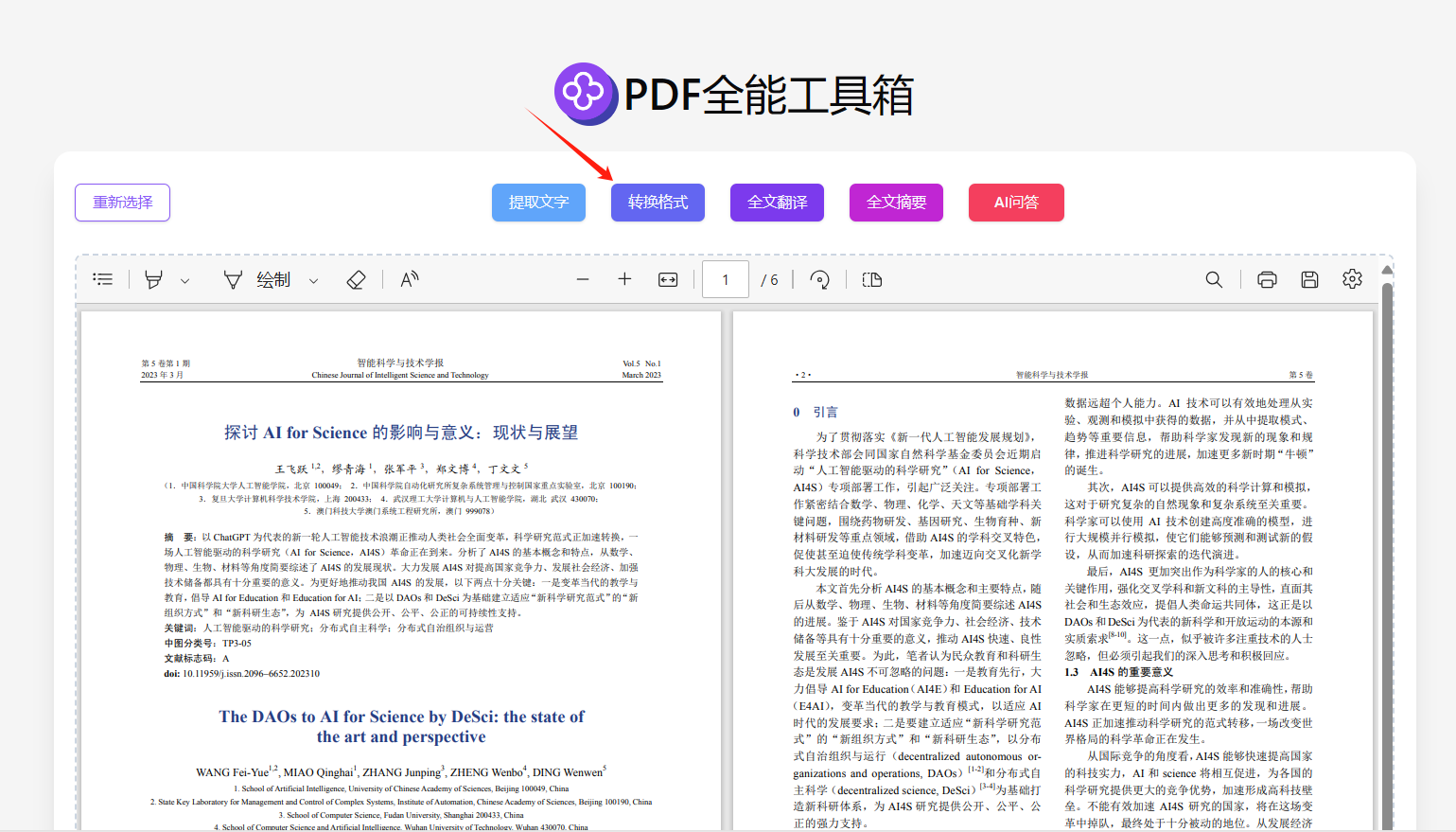Click the scrollbar up arrow
Image resolution: width=1456 pixels, height=832 pixels.
pos(1387,270)
